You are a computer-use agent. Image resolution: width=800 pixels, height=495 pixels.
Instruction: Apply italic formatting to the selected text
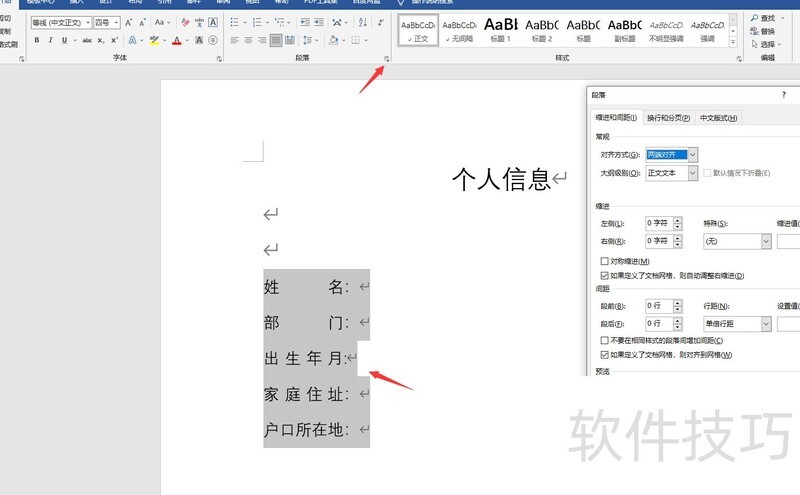click(x=50, y=40)
